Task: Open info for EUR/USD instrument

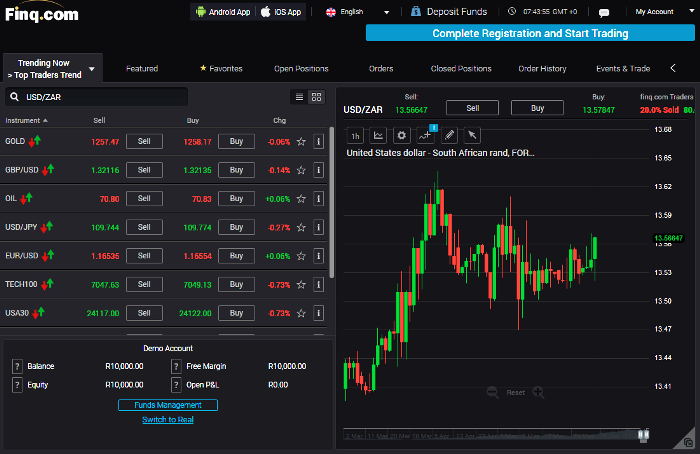Action: 318,256
